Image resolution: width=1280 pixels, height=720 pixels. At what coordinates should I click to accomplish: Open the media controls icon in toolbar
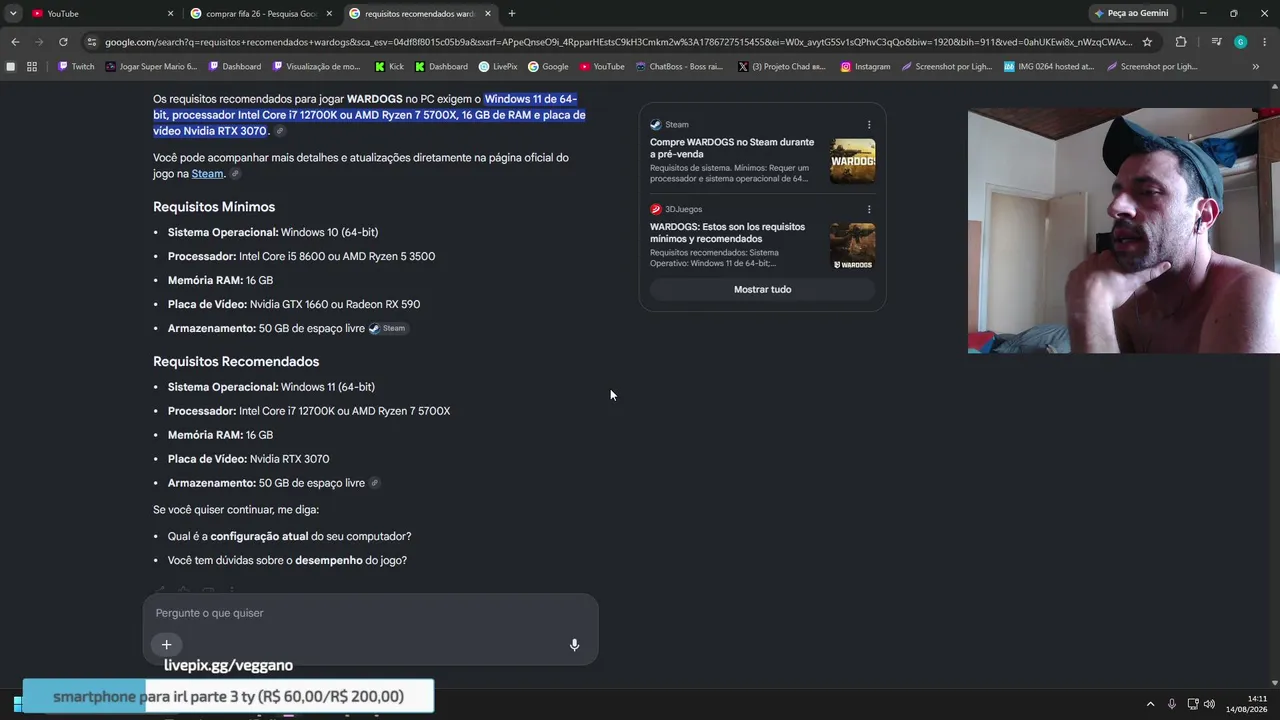pos(1216,42)
